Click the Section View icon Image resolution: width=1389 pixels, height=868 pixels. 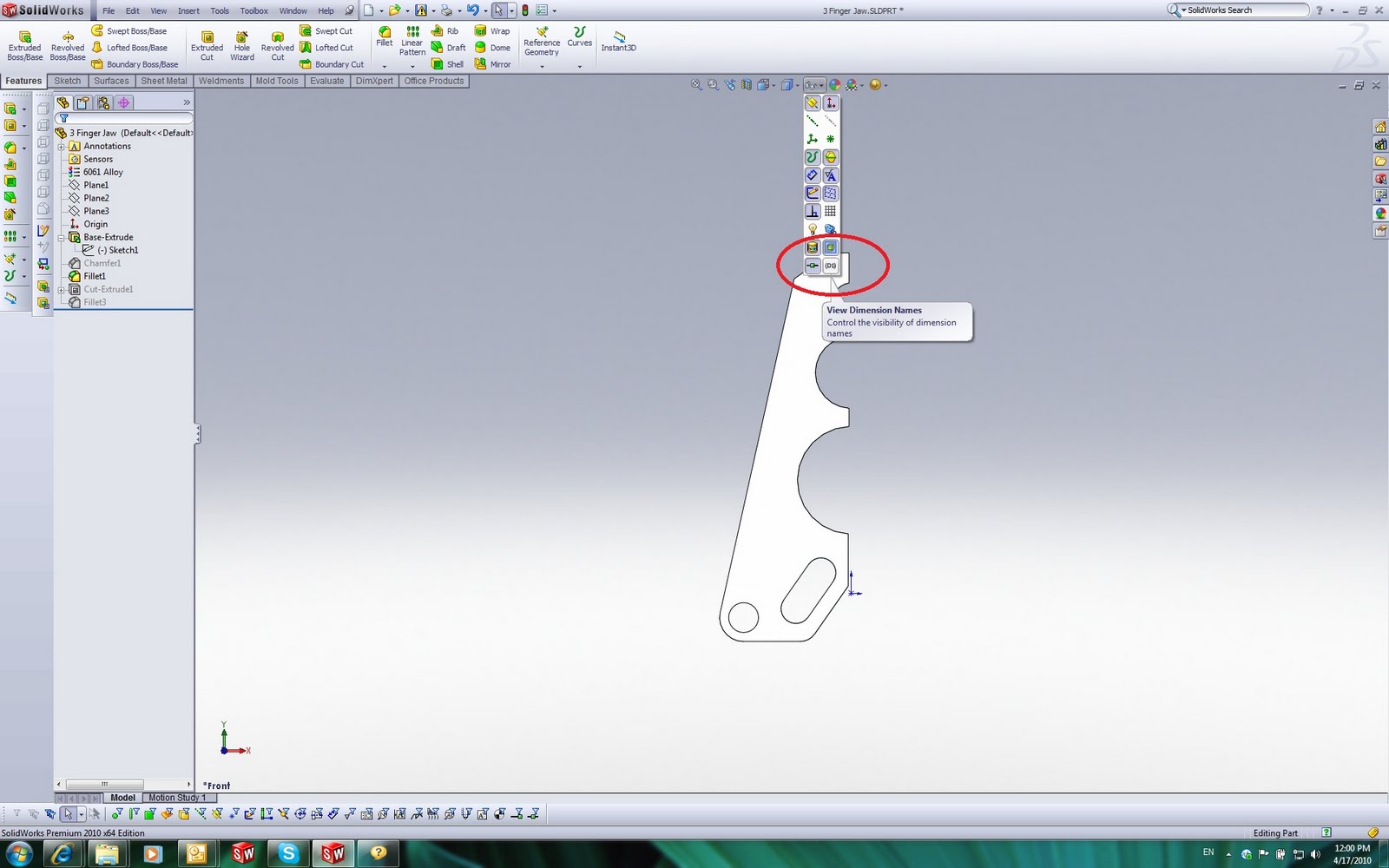(x=747, y=85)
